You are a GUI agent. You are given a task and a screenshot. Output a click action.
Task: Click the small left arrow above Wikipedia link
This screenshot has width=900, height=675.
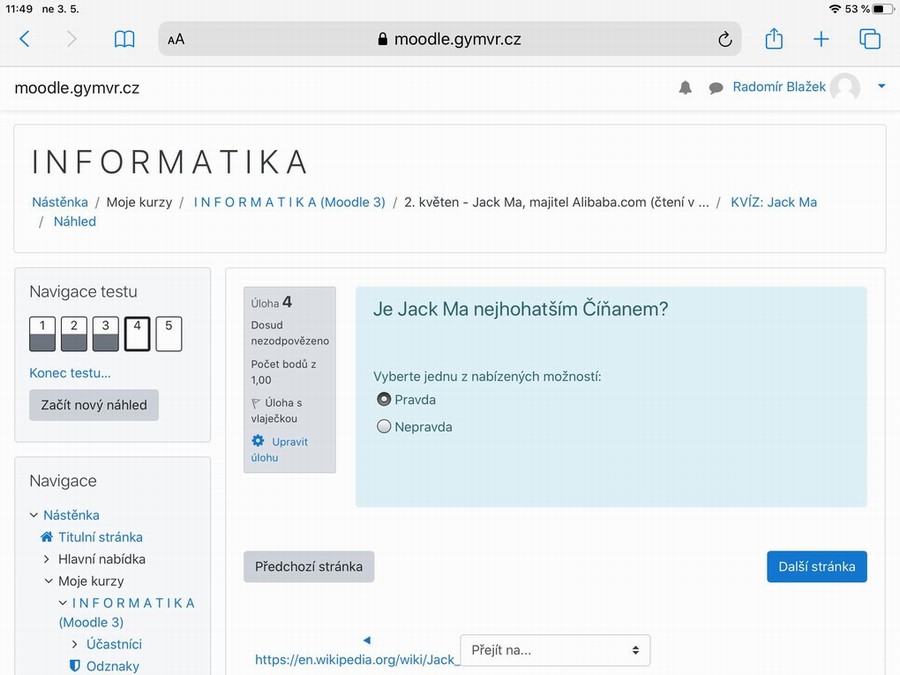click(x=367, y=640)
